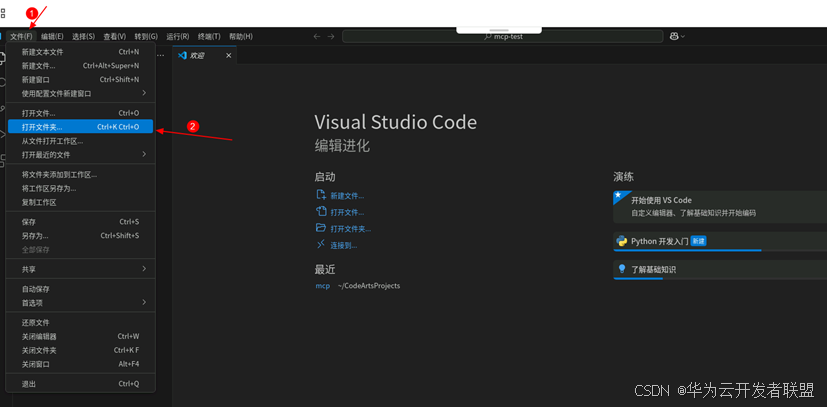Click remote icon beside 连接到...
The height and width of the screenshot is (407, 827).
tap(321, 244)
